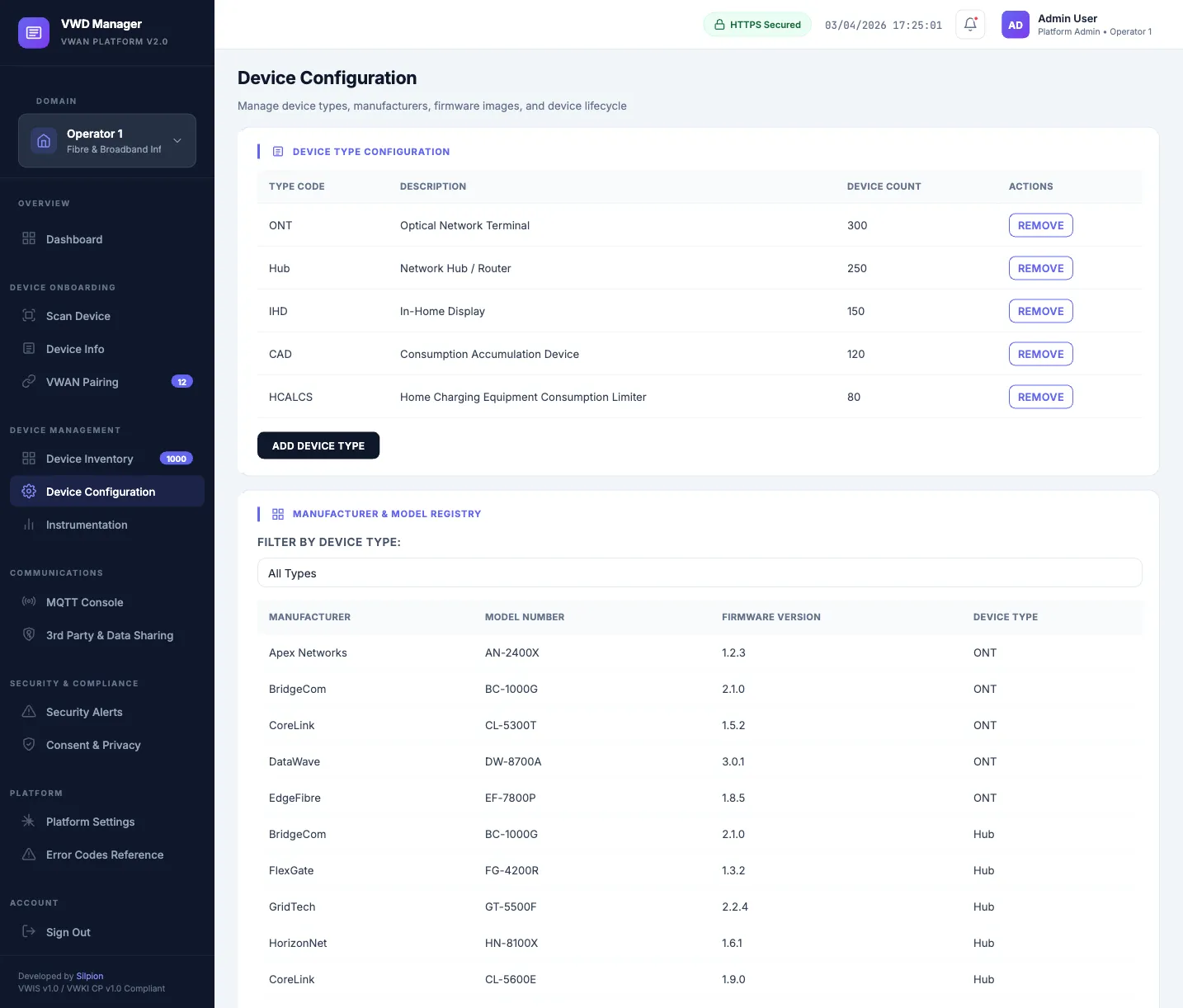1183x1008 pixels.
Task: Click the Sign Out icon
Action: [x=29, y=932]
